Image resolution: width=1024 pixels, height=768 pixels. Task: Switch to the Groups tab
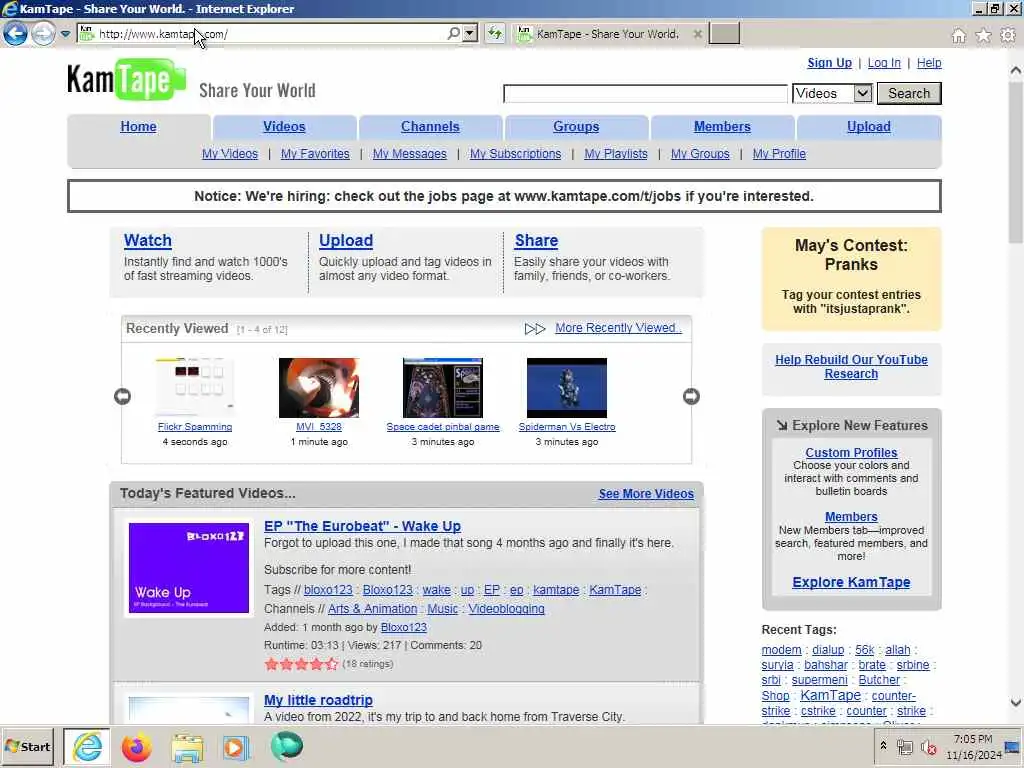[x=576, y=127]
